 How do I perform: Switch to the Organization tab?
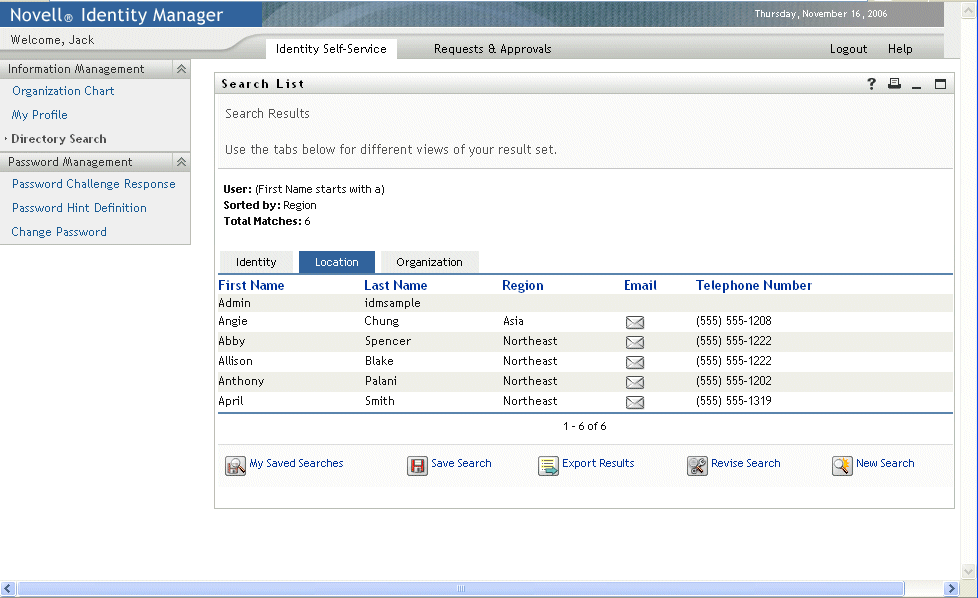point(429,262)
